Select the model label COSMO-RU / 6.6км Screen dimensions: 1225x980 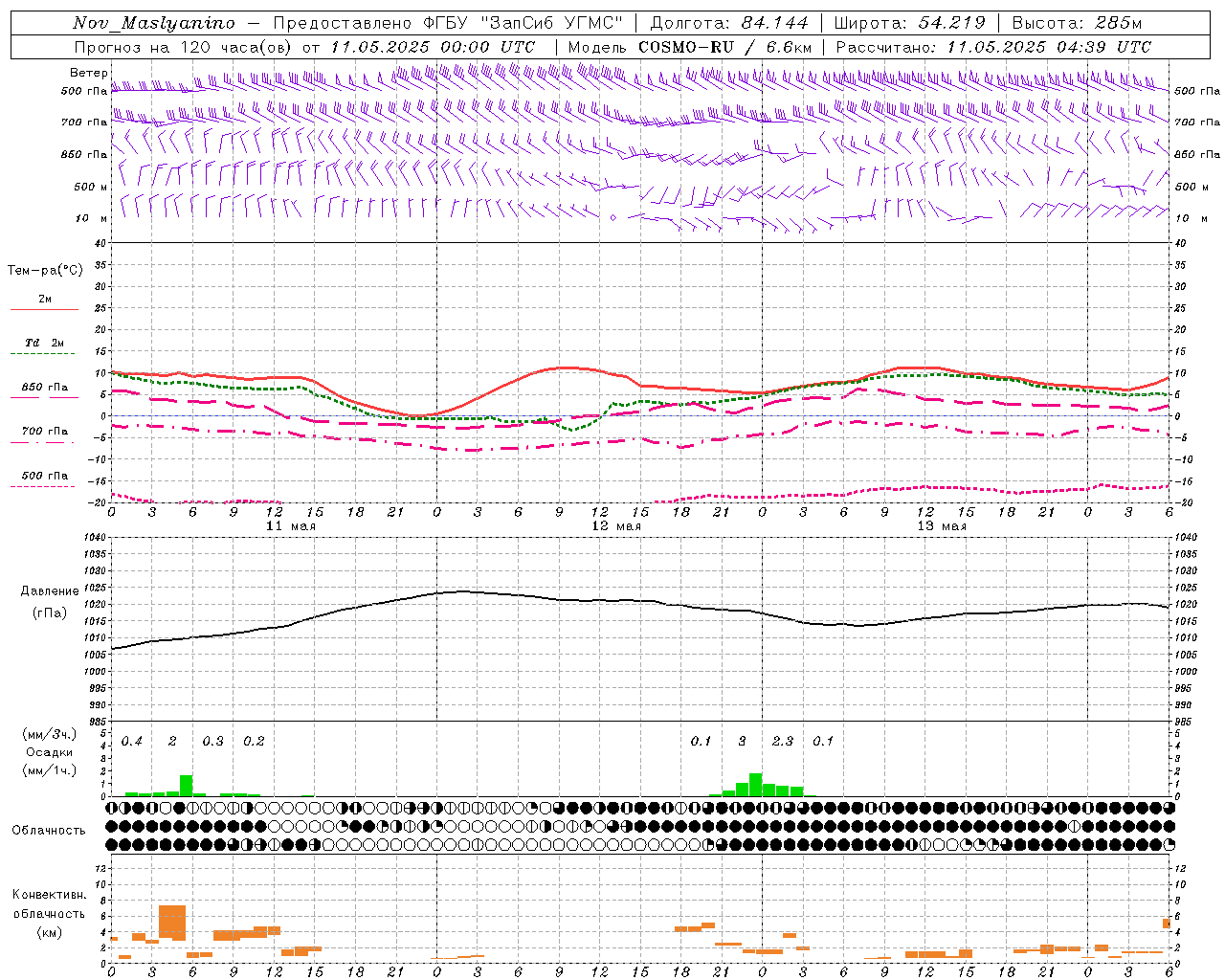pyautogui.click(x=725, y=47)
